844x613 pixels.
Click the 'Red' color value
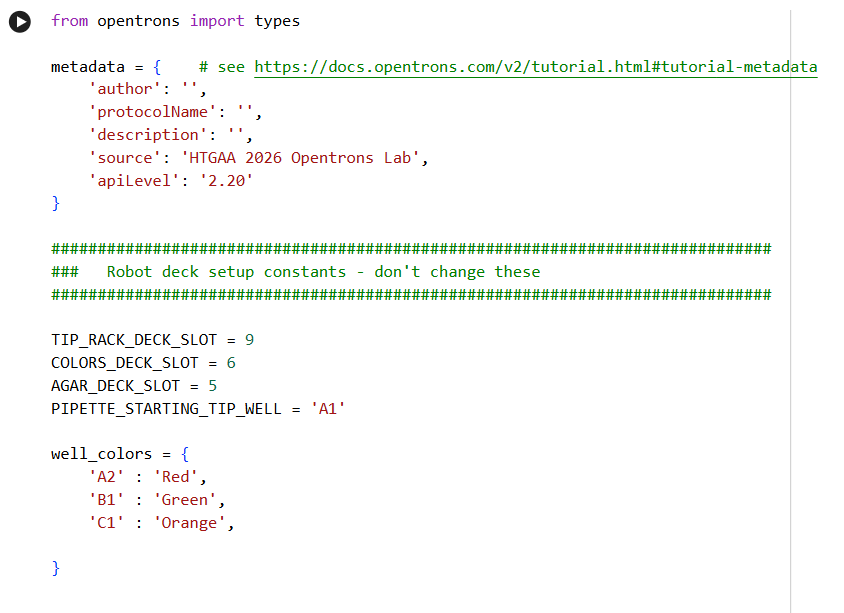(179, 477)
